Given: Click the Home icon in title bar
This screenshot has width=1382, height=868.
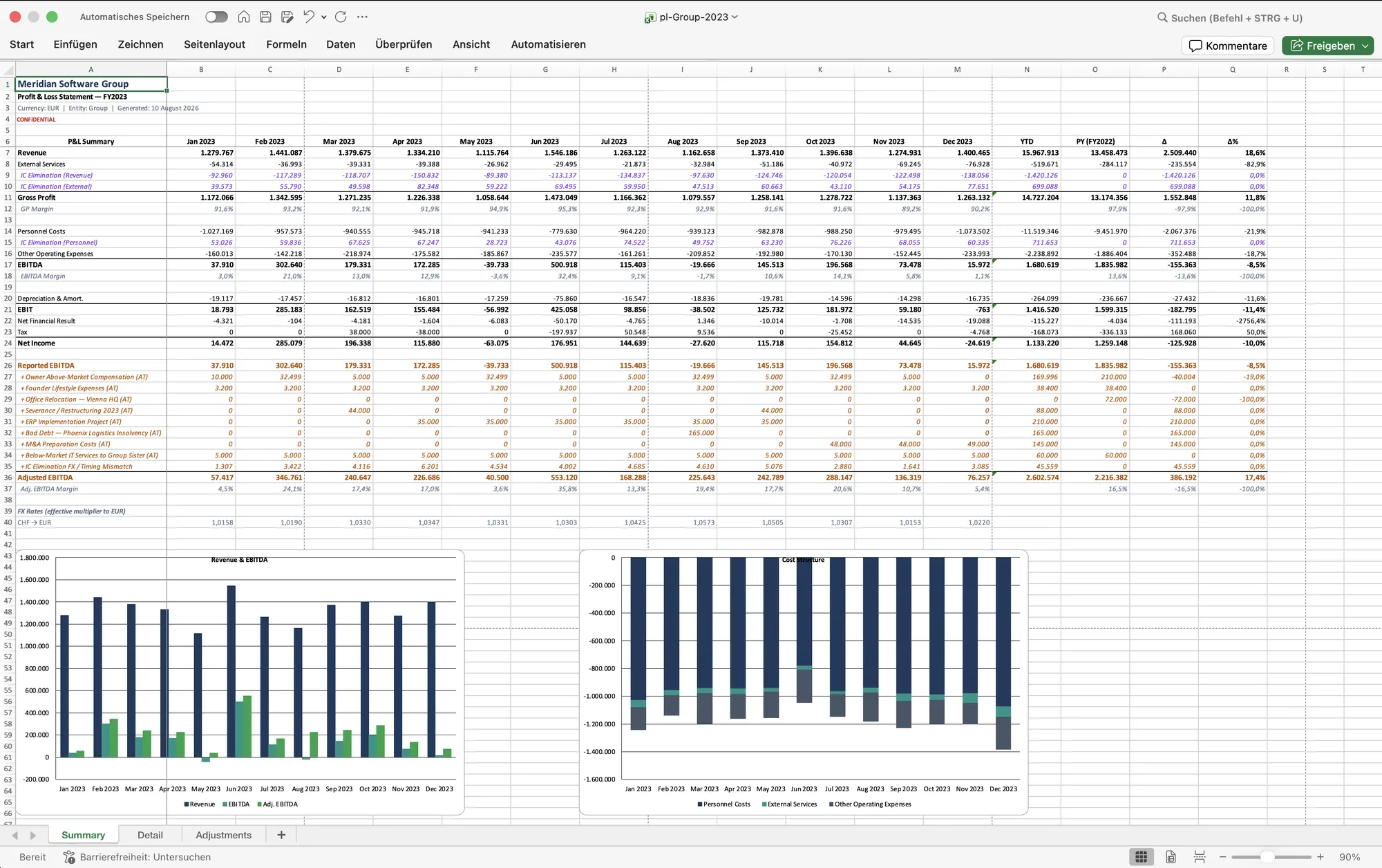Looking at the screenshot, I should (244, 17).
